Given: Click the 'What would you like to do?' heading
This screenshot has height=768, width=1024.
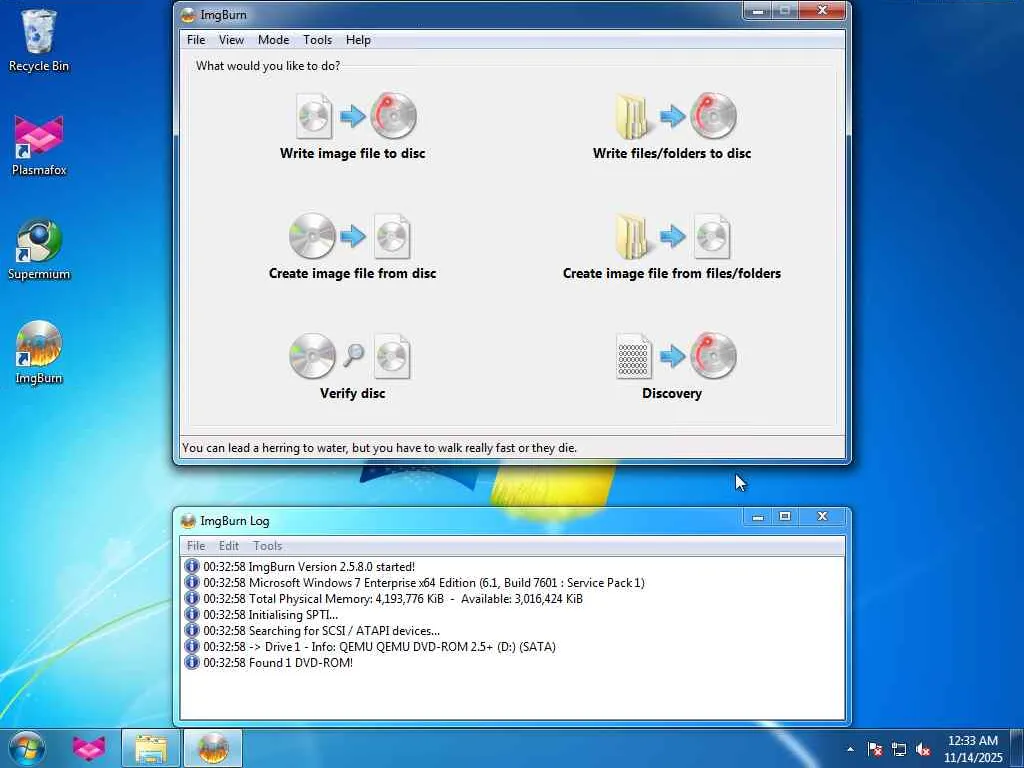Looking at the screenshot, I should pyautogui.click(x=268, y=66).
